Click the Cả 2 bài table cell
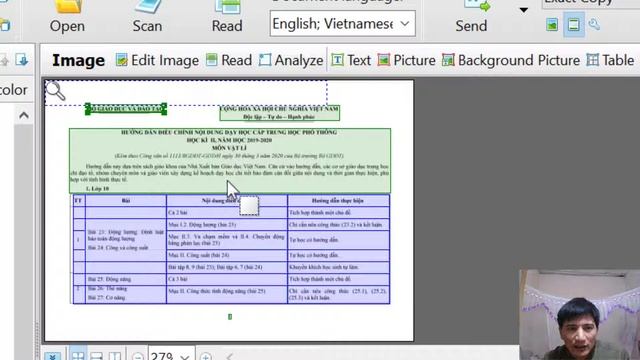Image resolution: width=640 pixels, height=360 pixels. tap(227, 213)
